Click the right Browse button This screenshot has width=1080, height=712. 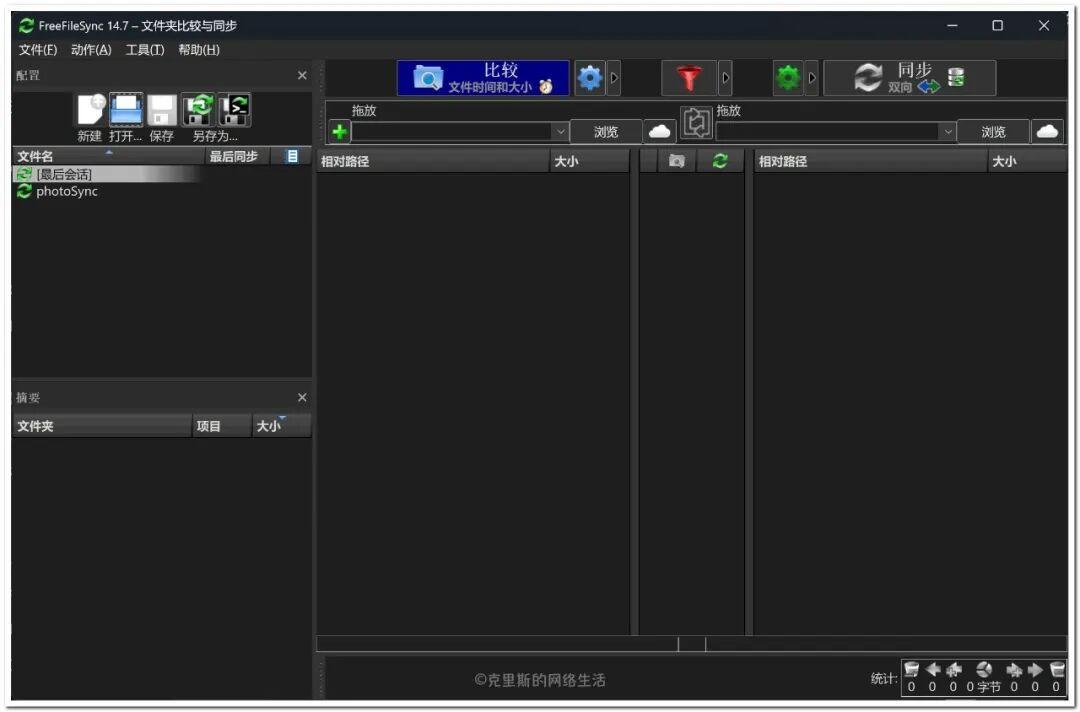993,132
